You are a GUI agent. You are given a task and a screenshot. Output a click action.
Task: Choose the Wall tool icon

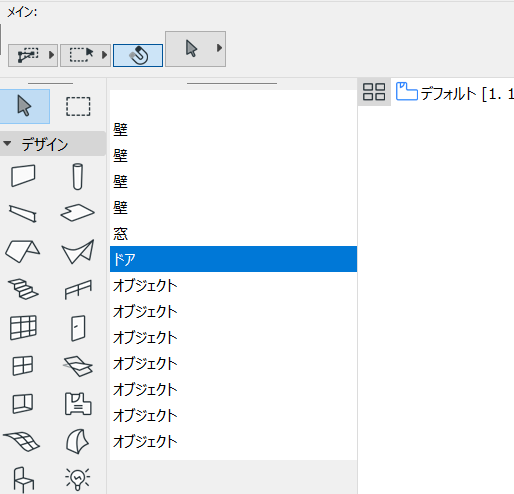23,176
